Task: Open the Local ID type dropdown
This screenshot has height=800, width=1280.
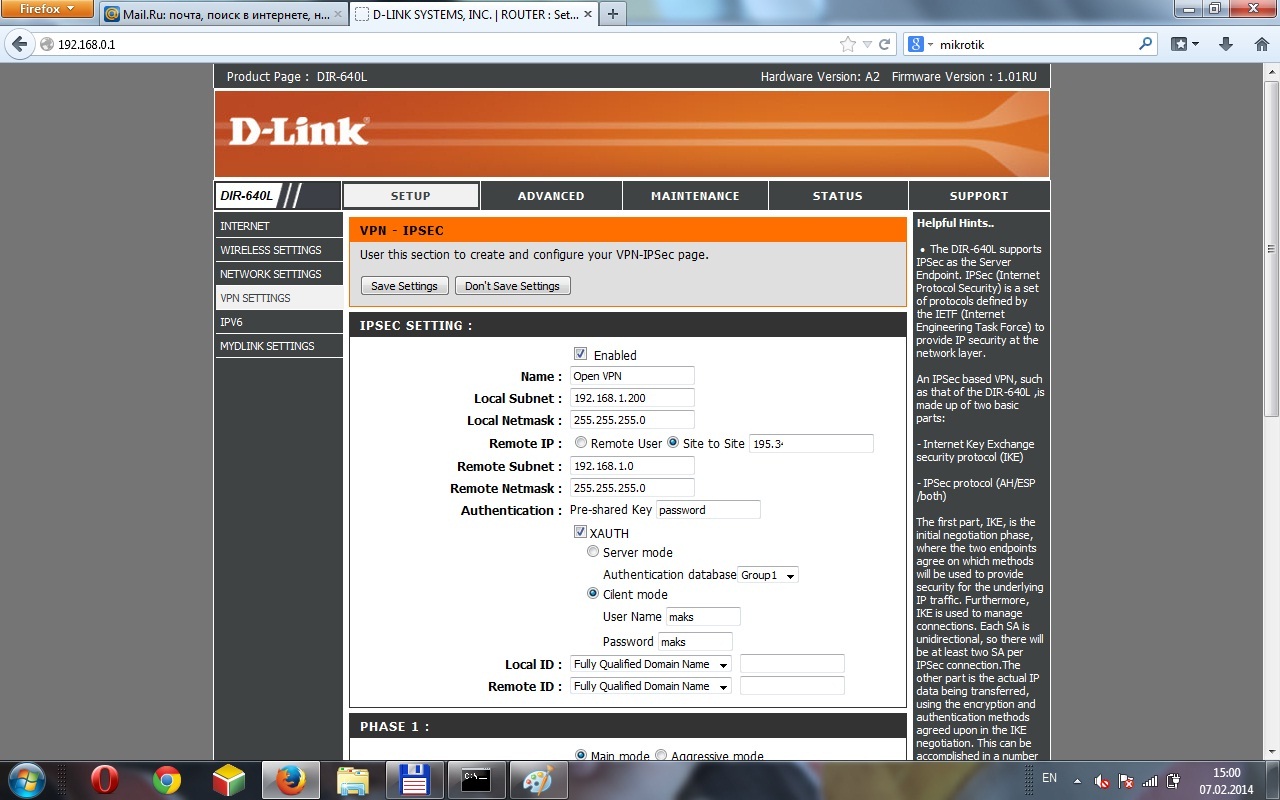Action: [651, 664]
